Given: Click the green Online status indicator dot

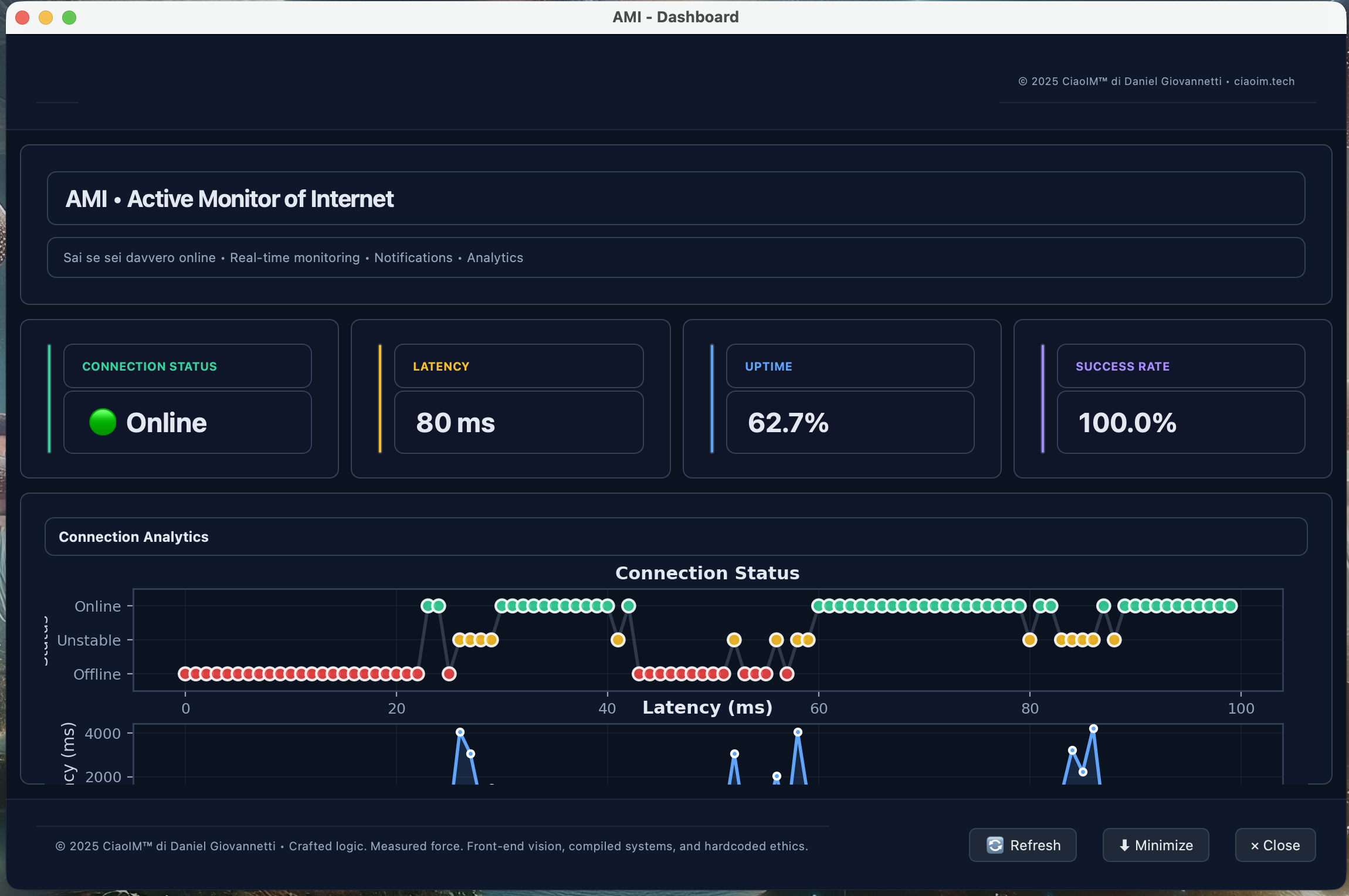Looking at the screenshot, I should click(103, 422).
